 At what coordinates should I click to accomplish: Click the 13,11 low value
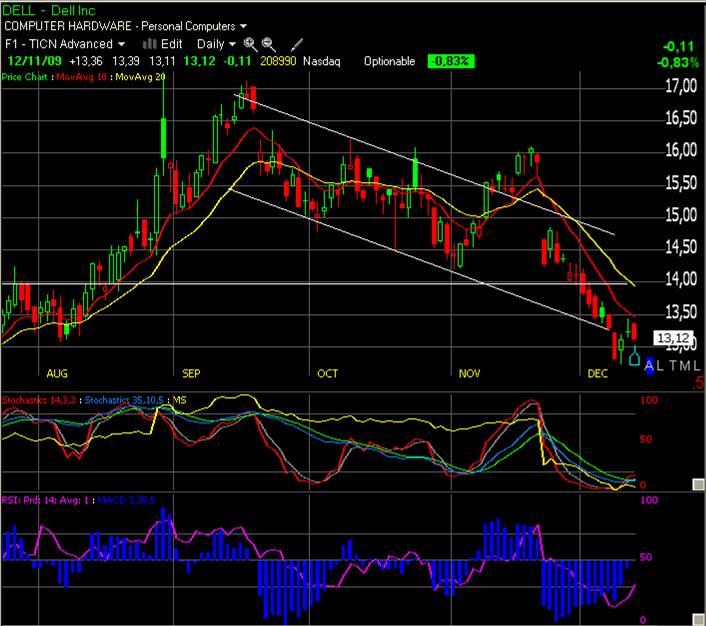tap(162, 61)
